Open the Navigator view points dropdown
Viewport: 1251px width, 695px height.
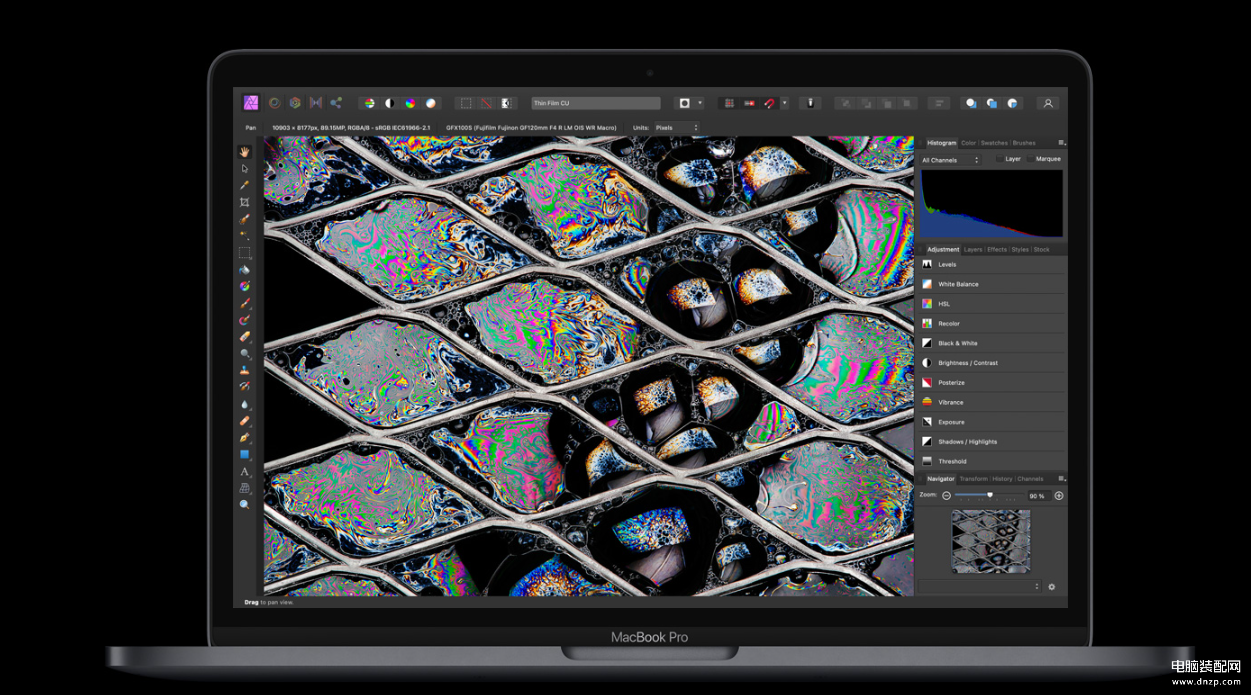980,587
